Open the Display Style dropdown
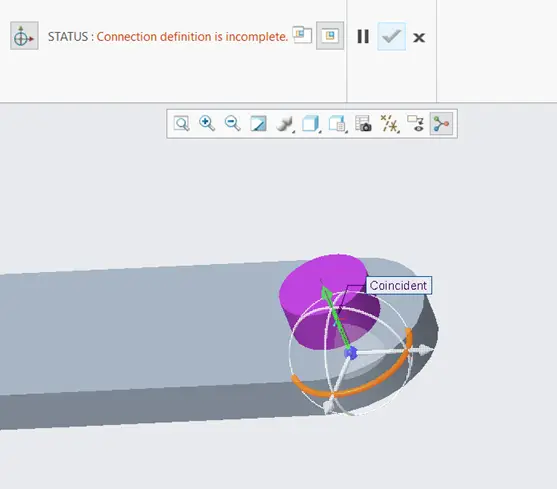Viewport: 557px width, 489px height. pyautogui.click(x=285, y=124)
